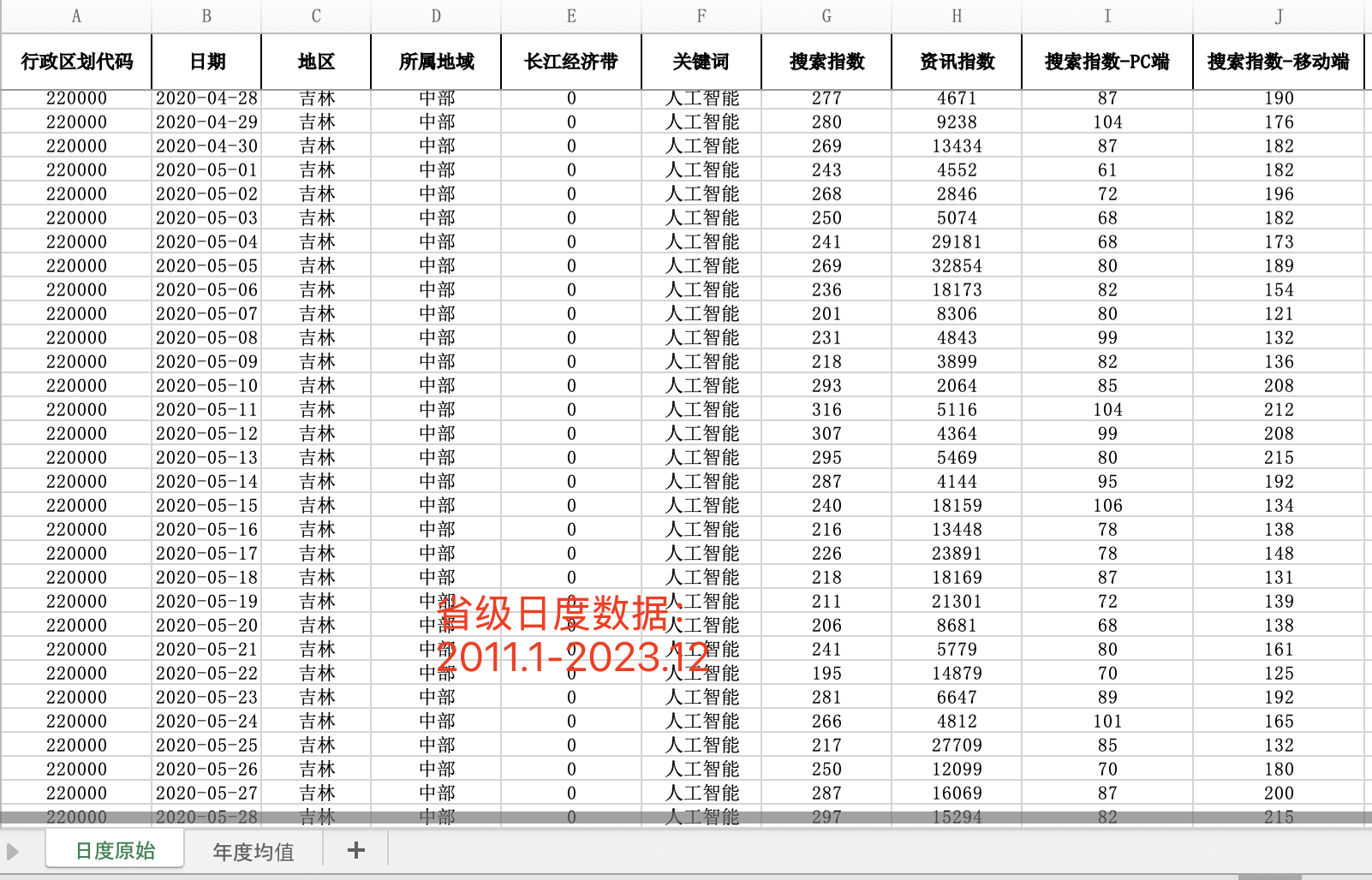Click the 长江经济带 header cell
This screenshot has width=1372, height=880.
[571, 62]
